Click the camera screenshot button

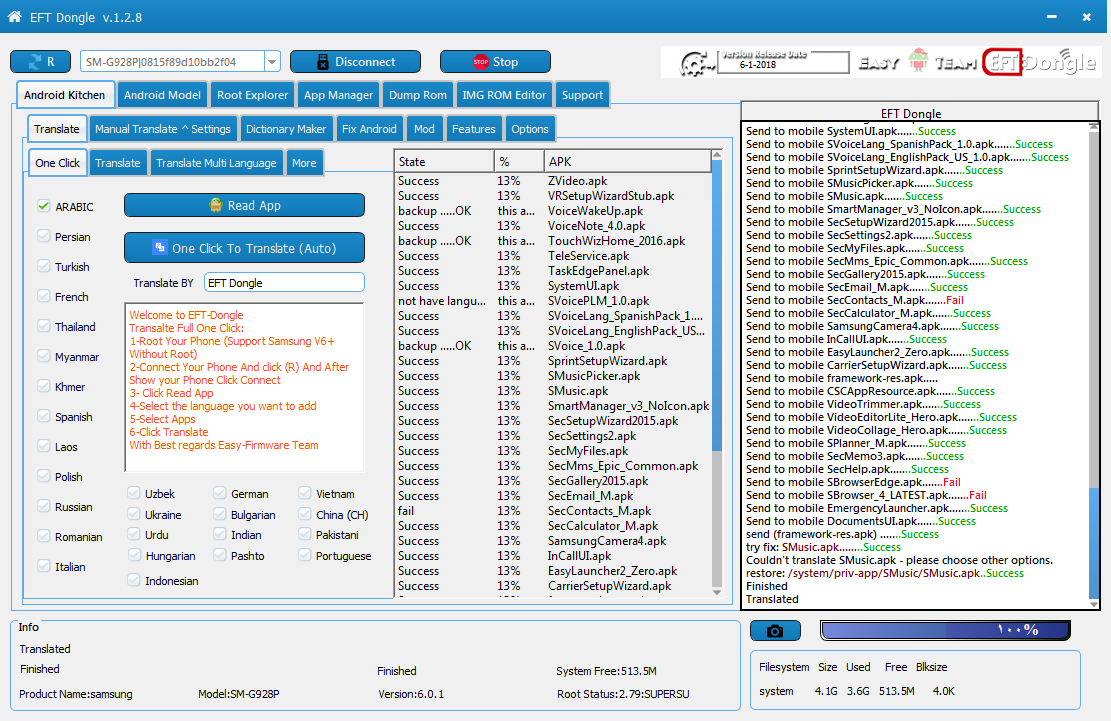[x=775, y=630]
